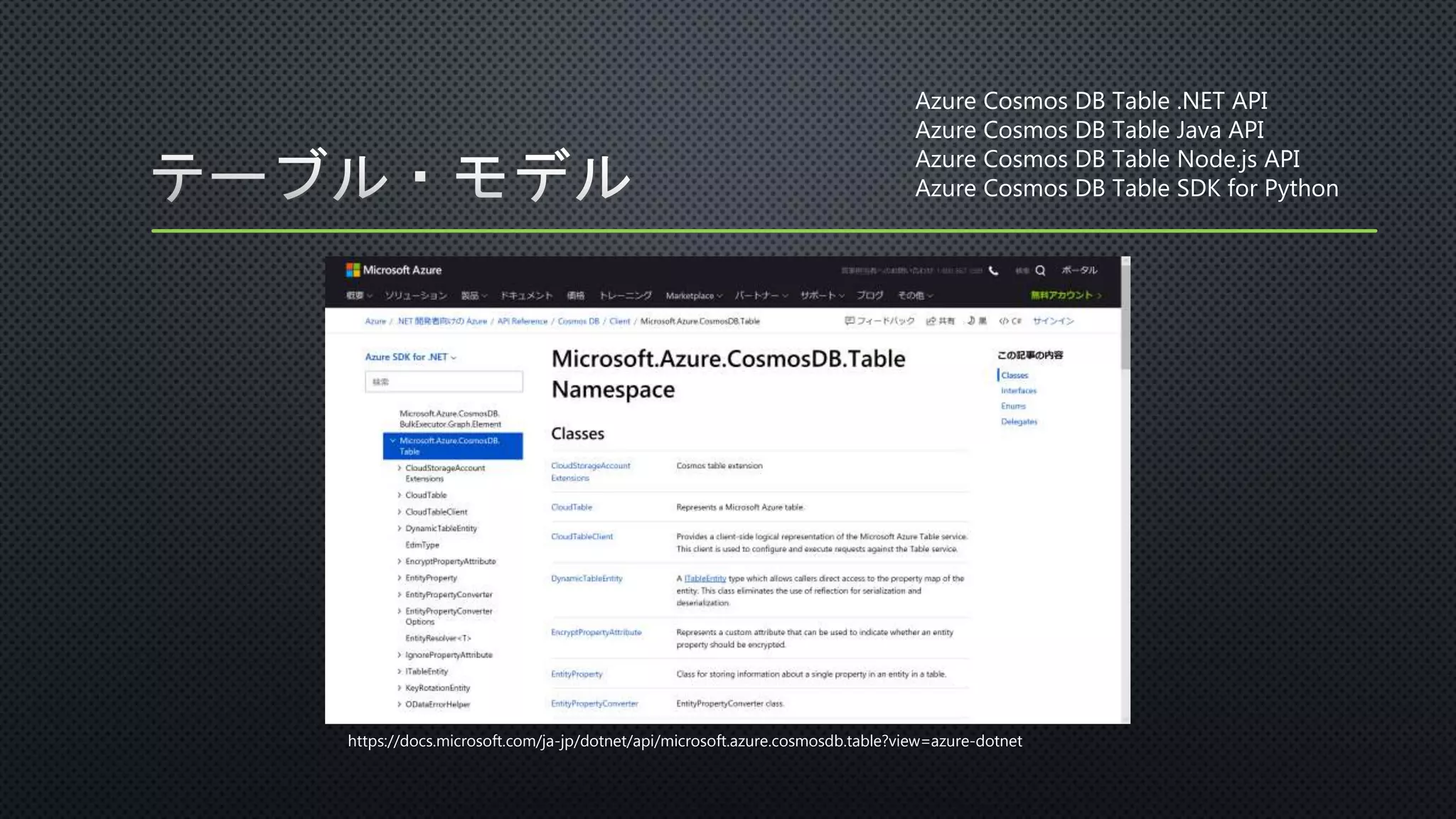The height and width of the screenshot is (819, 1456).
Task: Click the ITableEntity inline link
Action: point(705,579)
